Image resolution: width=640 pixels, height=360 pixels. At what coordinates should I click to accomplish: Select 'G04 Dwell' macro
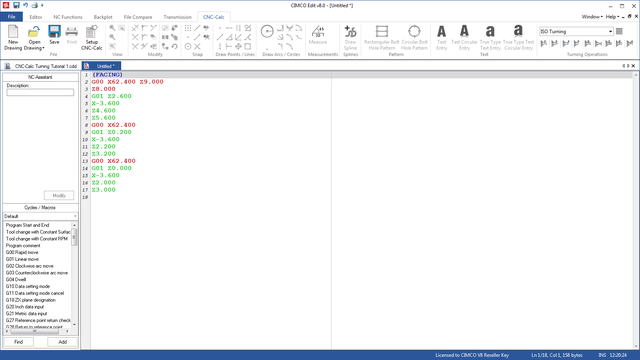(16, 280)
